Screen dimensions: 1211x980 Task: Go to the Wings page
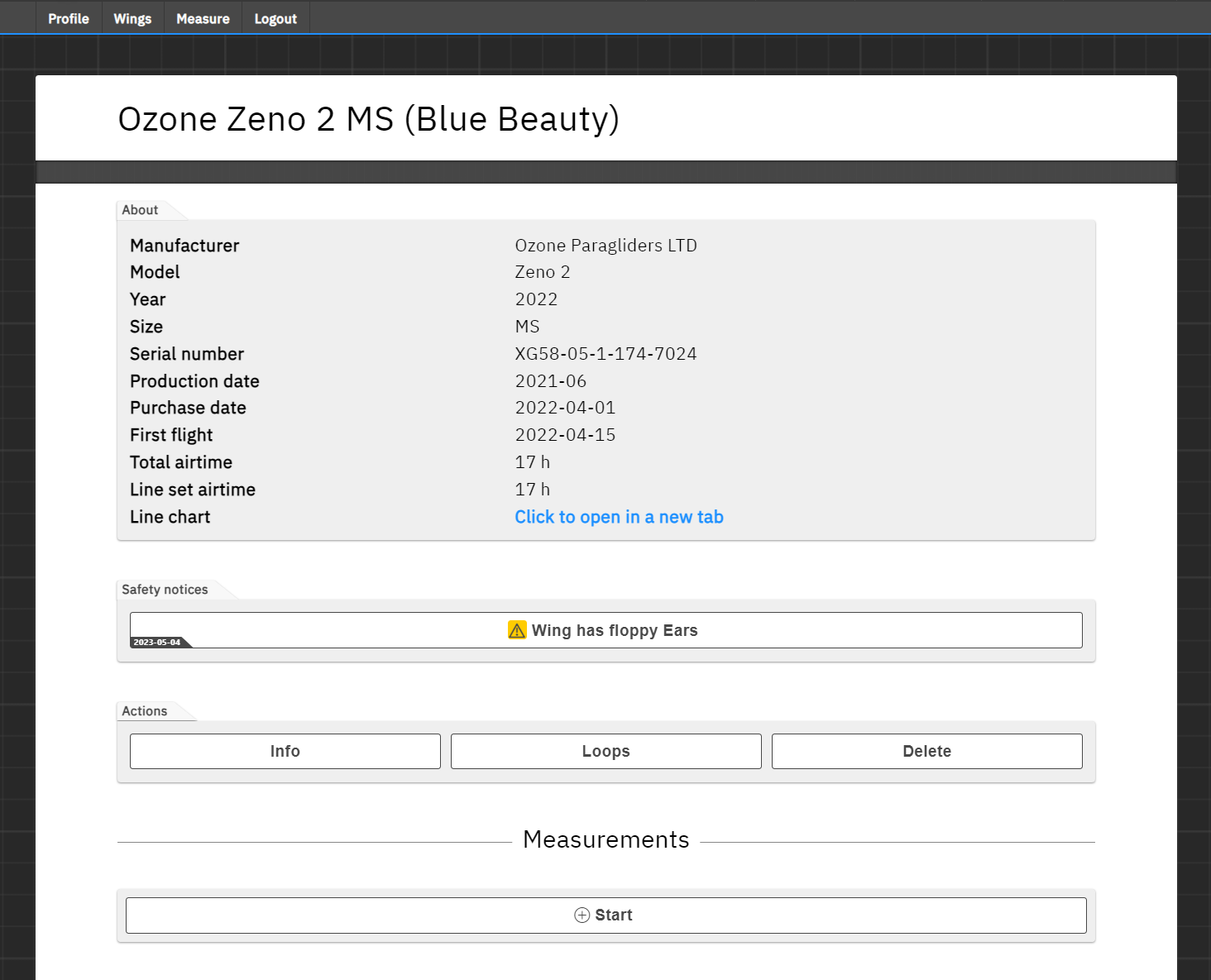[x=132, y=18]
